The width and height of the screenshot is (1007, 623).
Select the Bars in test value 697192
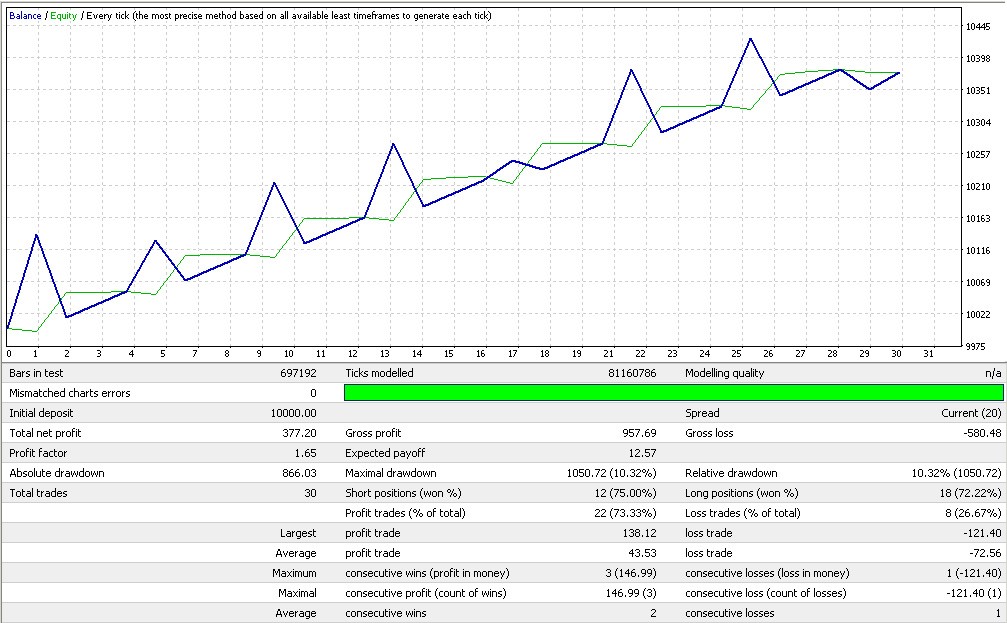298,373
